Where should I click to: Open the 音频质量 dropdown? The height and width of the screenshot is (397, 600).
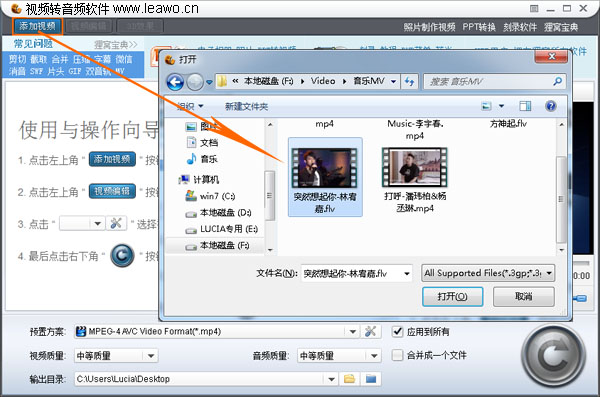click(339, 356)
